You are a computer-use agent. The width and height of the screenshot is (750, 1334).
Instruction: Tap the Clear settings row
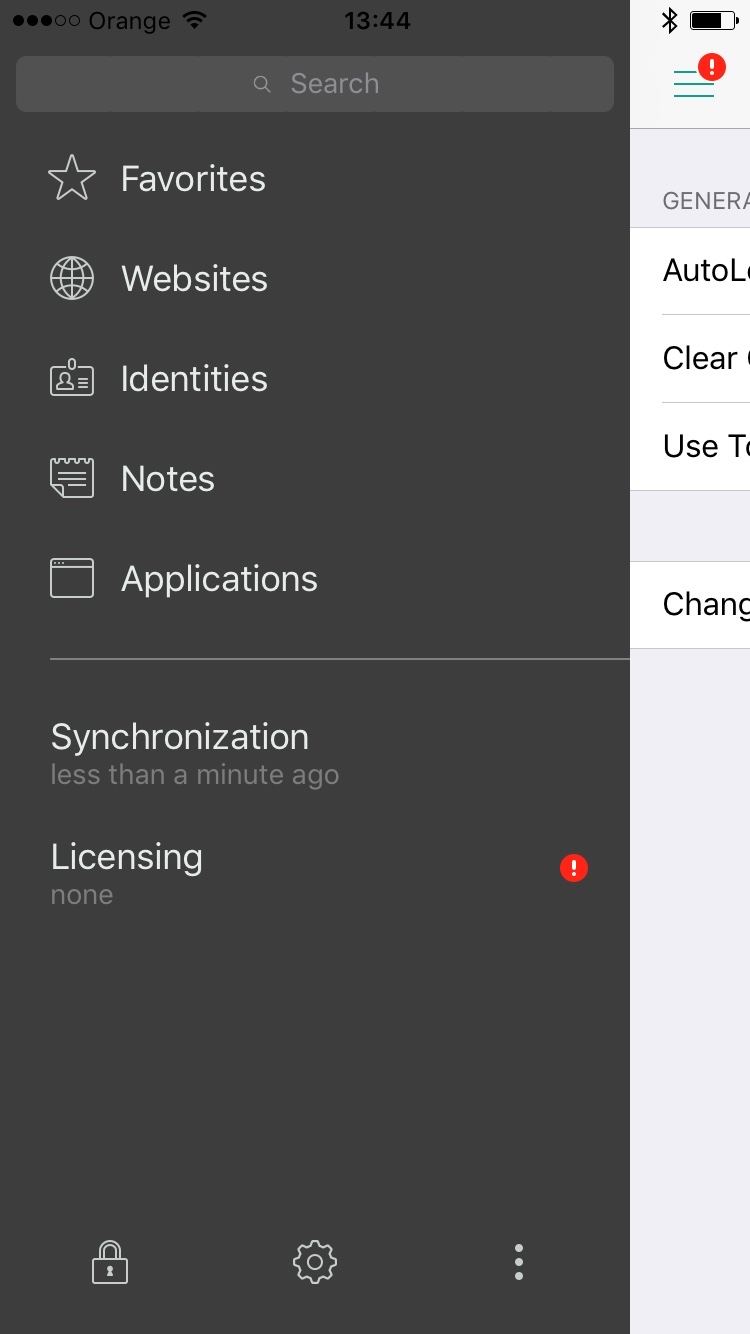click(705, 359)
